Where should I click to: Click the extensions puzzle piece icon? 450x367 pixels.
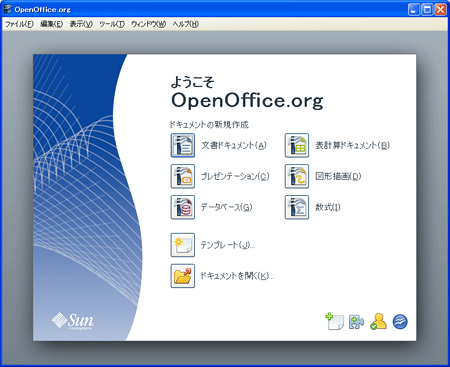pos(356,322)
